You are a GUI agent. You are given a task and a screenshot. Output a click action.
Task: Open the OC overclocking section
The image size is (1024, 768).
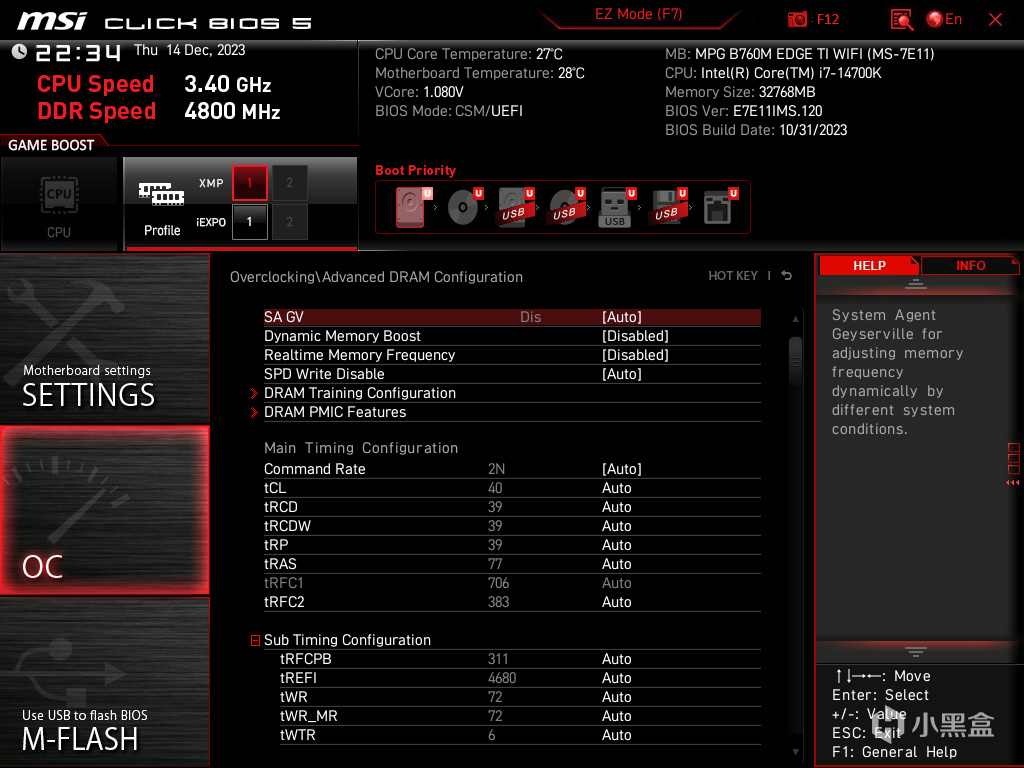(x=104, y=511)
